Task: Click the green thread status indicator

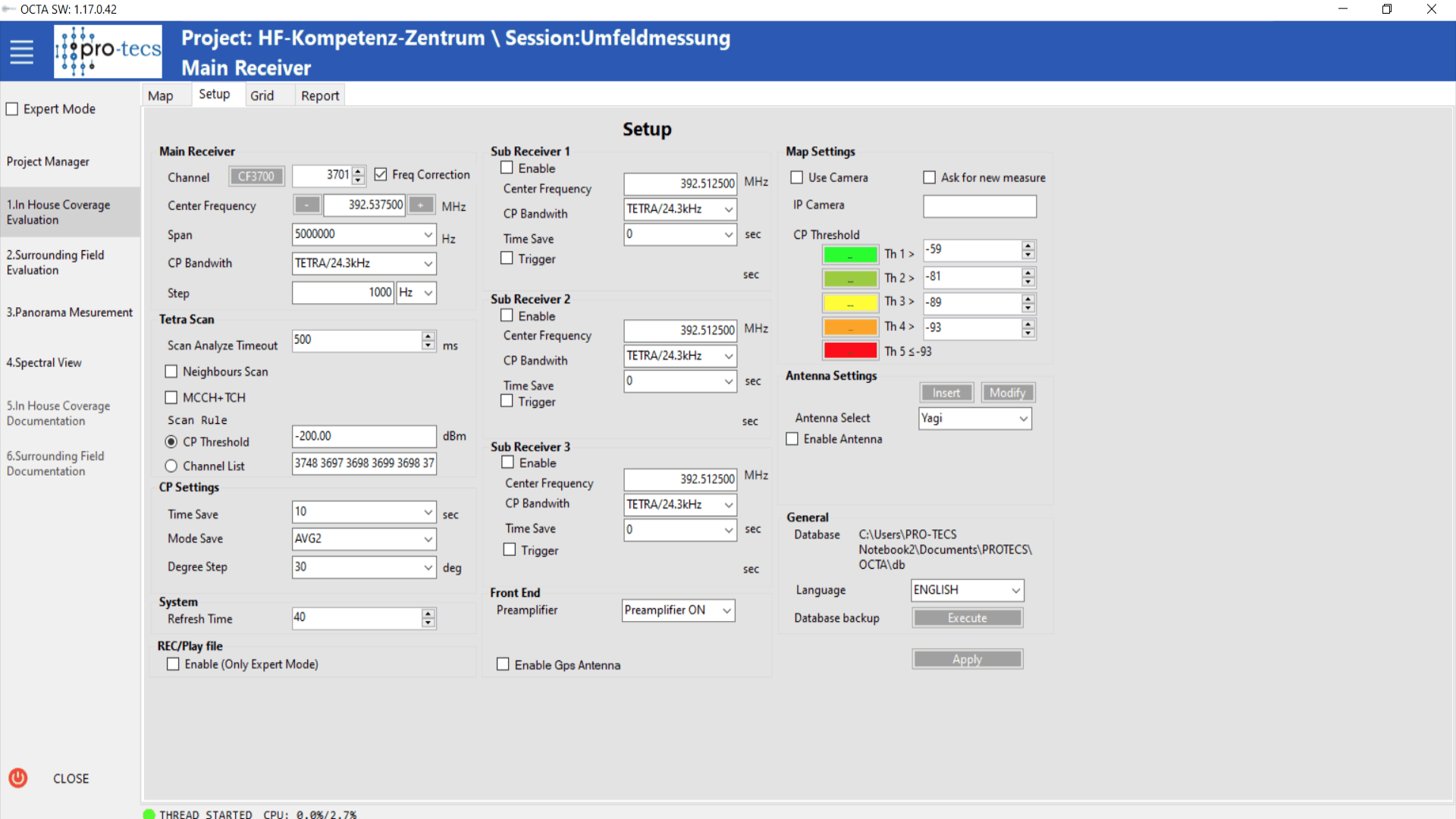Action: point(149,814)
